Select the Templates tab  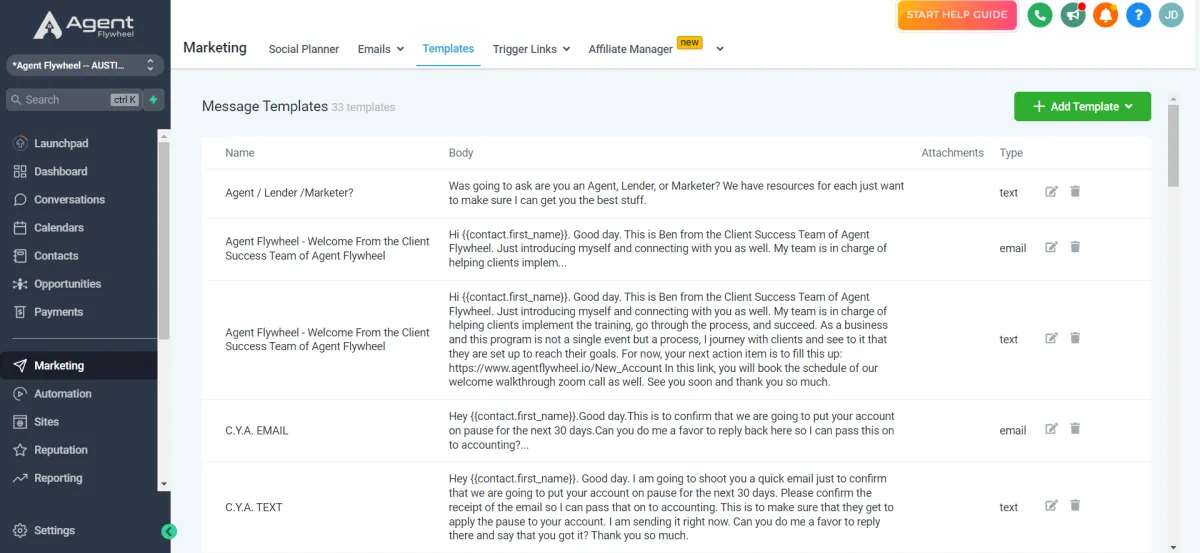(x=448, y=49)
